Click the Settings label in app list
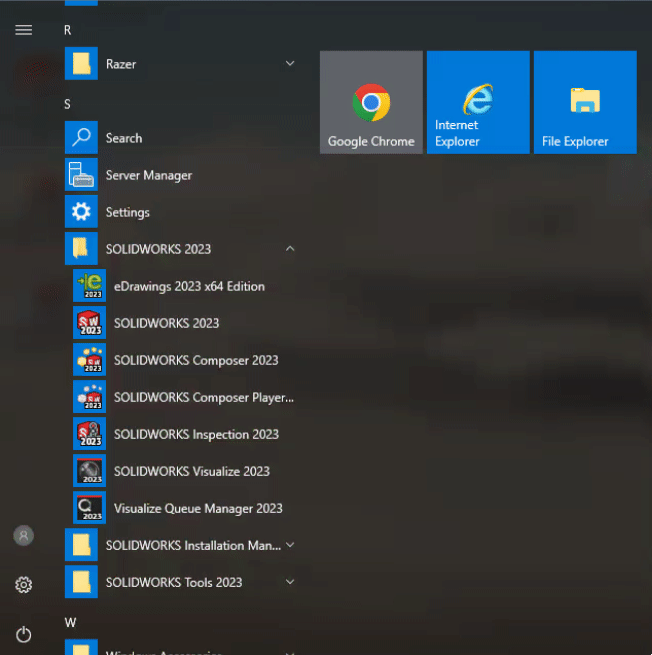 point(127,212)
